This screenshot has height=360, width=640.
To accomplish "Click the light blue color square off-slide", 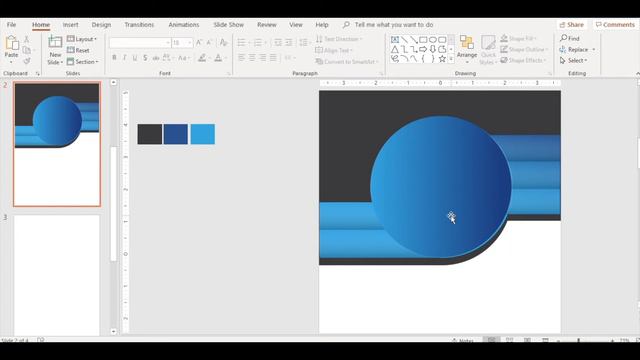I will coord(202,134).
